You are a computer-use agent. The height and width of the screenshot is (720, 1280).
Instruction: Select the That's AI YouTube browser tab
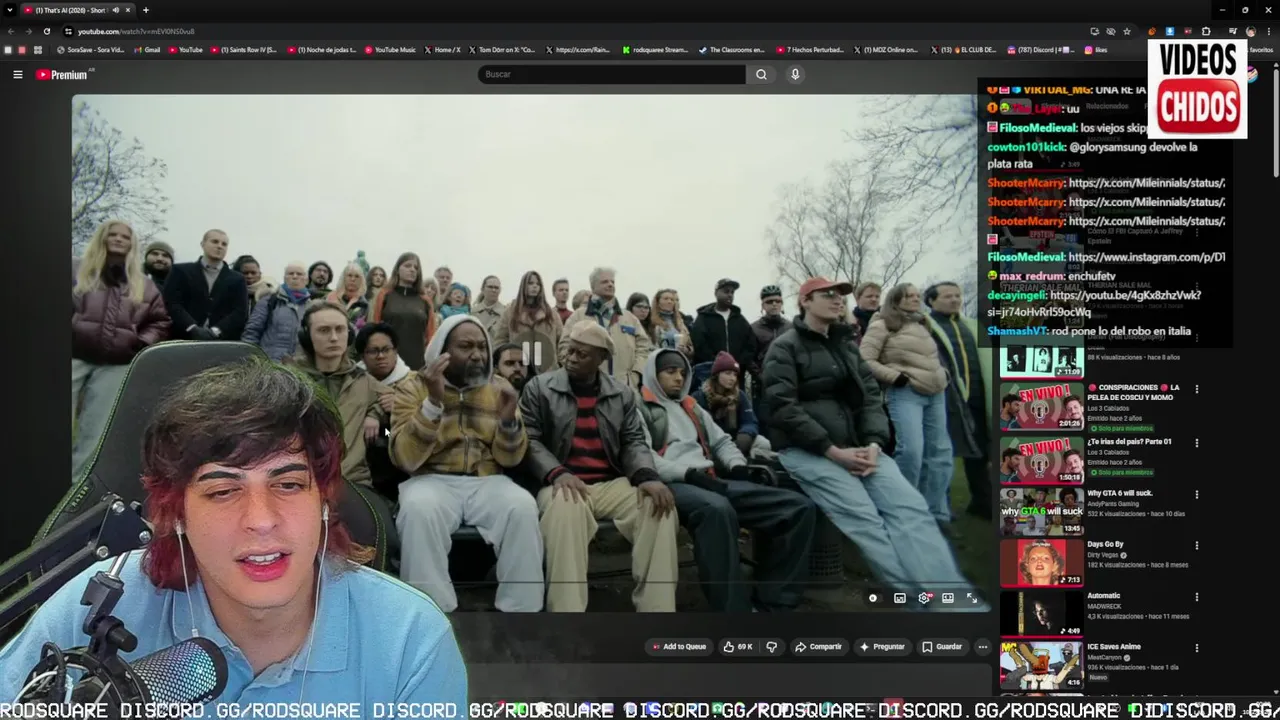pos(78,10)
